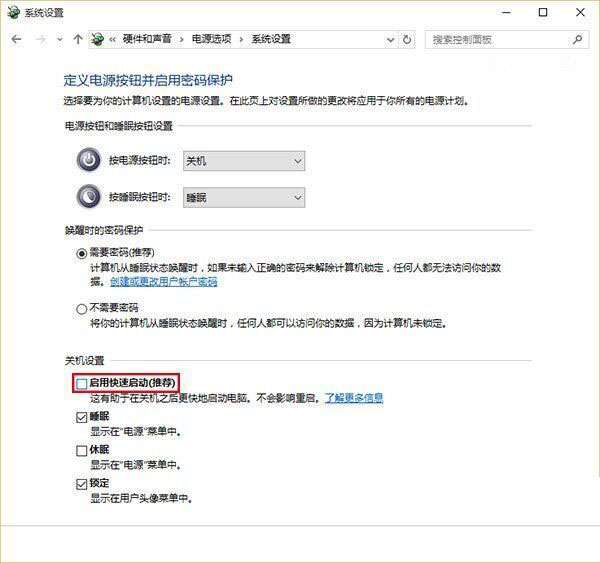Open the 按电源按钮时 dropdown

(x=243, y=161)
